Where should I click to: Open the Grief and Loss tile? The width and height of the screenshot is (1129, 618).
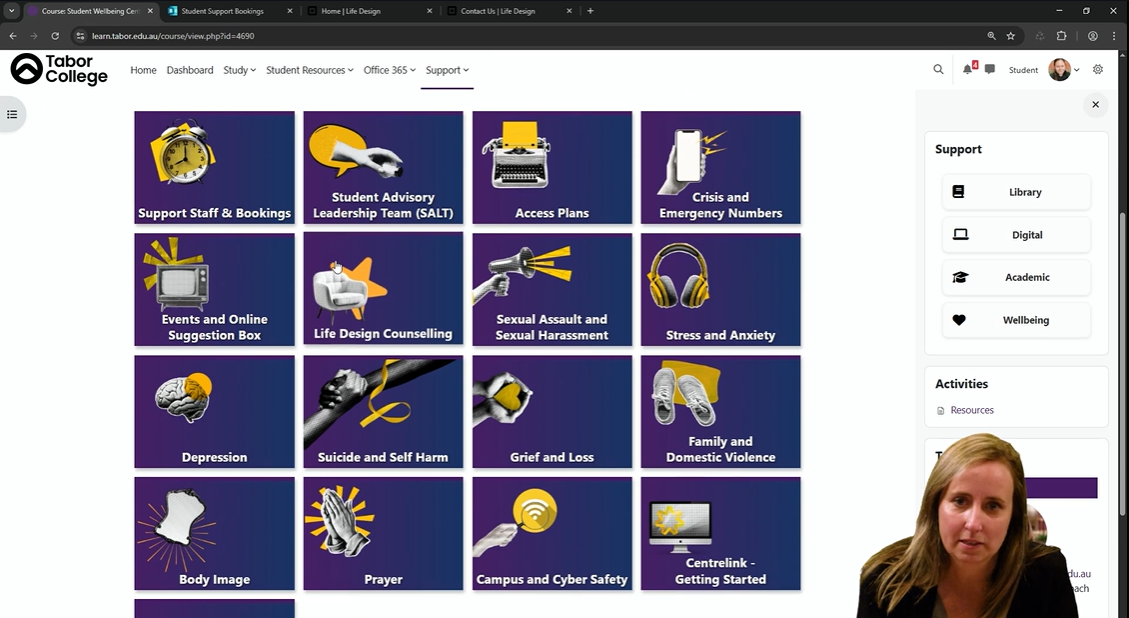552,411
